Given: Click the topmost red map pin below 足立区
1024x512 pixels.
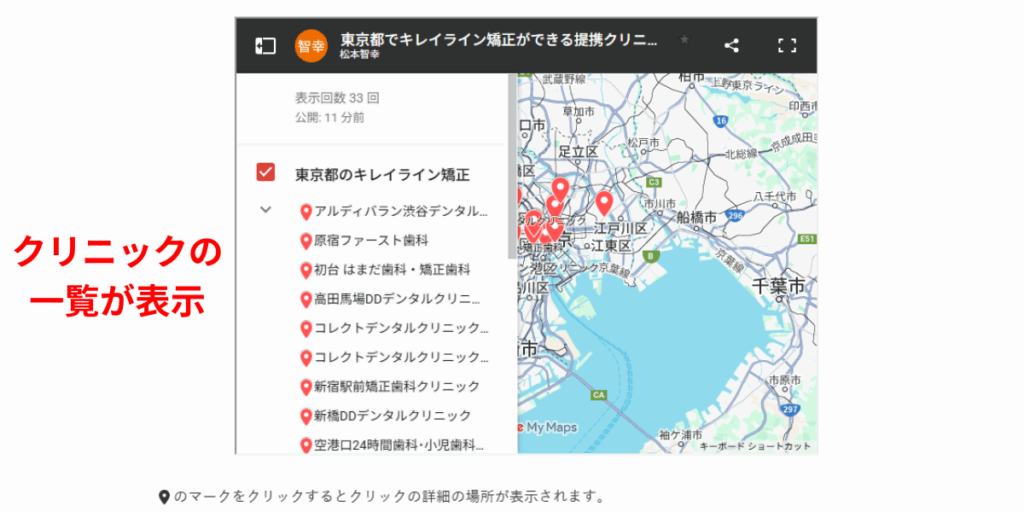Looking at the screenshot, I should tap(560, 189).
